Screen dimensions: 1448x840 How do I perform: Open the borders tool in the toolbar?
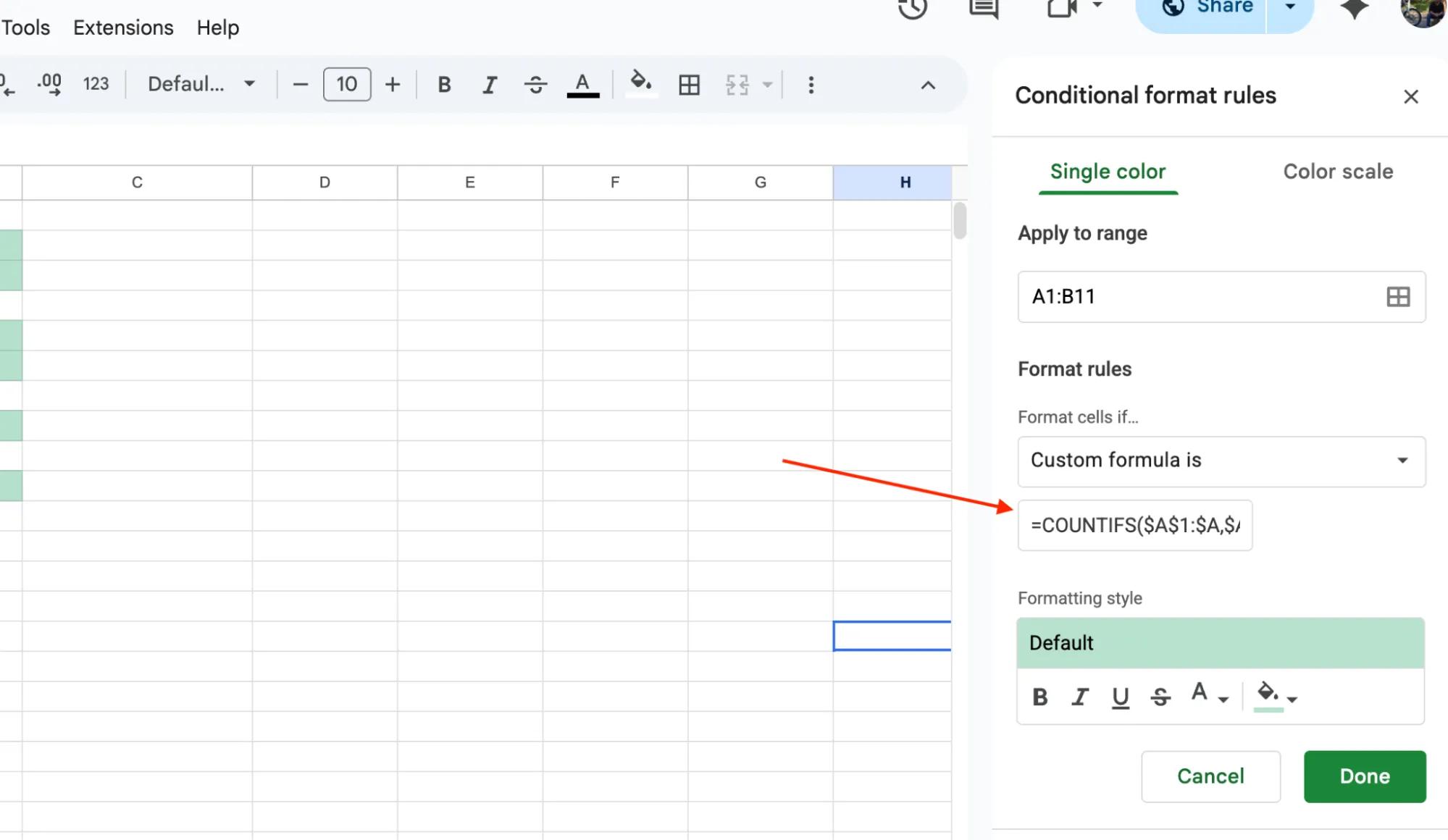click(688, 84)
